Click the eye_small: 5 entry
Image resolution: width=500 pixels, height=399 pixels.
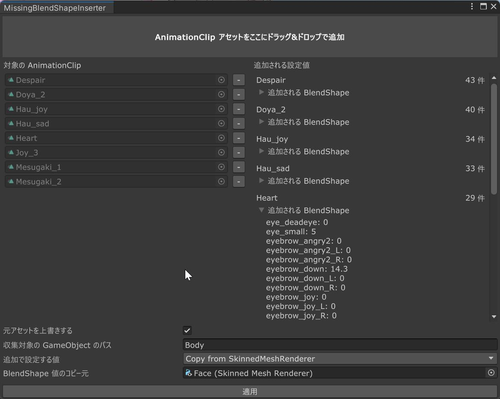click(291, 232)
